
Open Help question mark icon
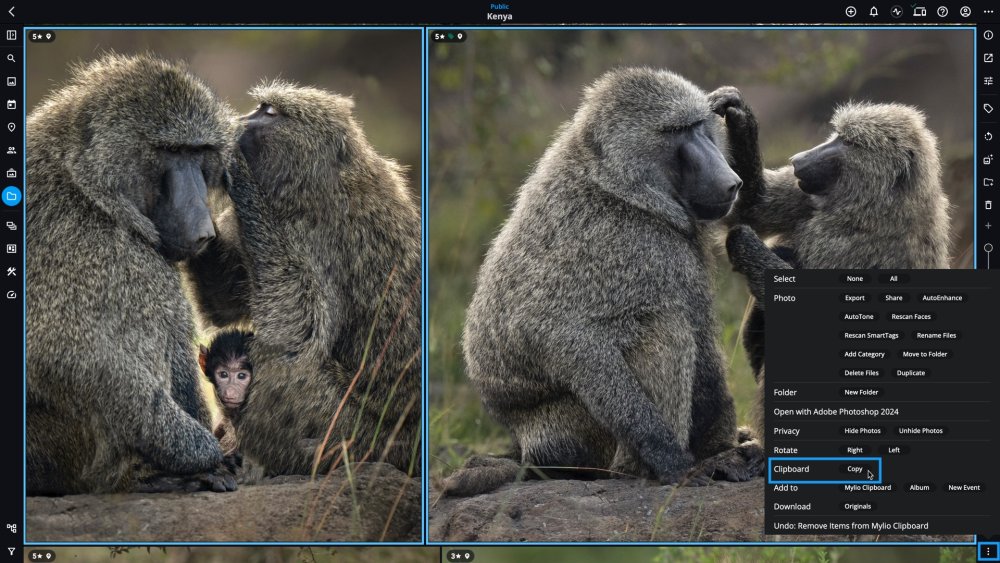click(x=943, y=11)
